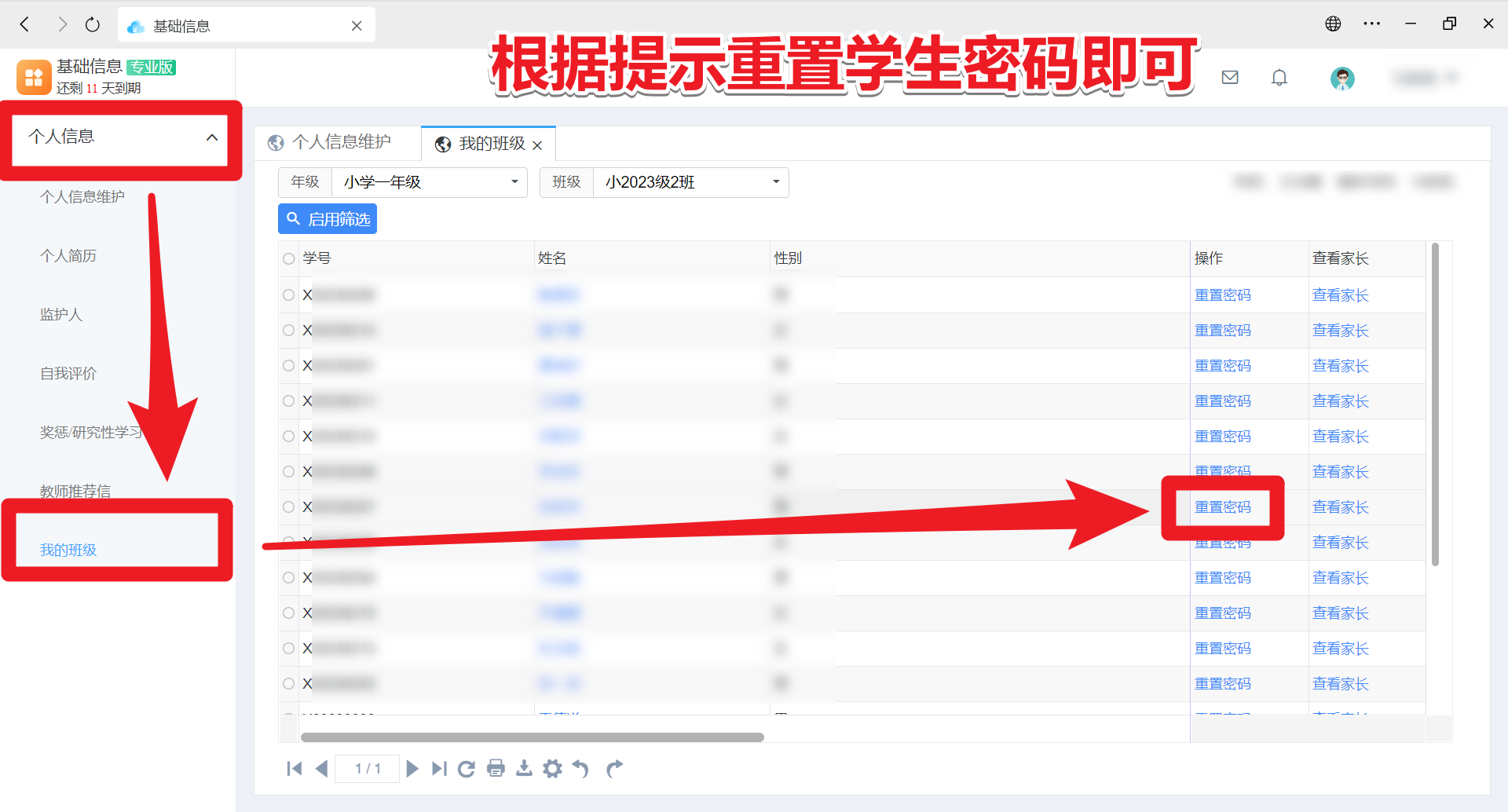Click the print icon in pagination toolbar
This screenshot has width=1508, height=812.
coord(496,768)
